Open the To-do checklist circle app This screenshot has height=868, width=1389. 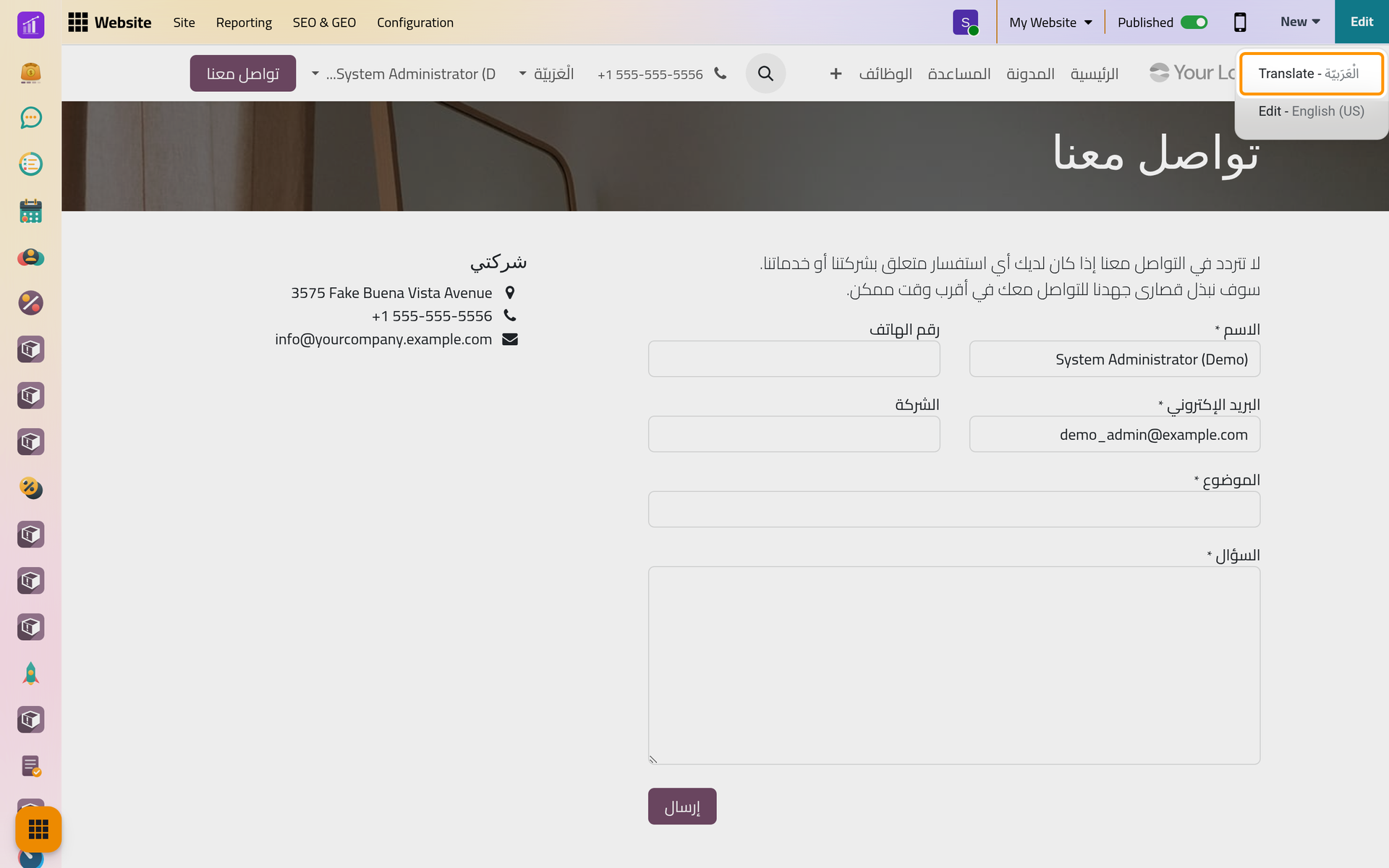(30, 164)
